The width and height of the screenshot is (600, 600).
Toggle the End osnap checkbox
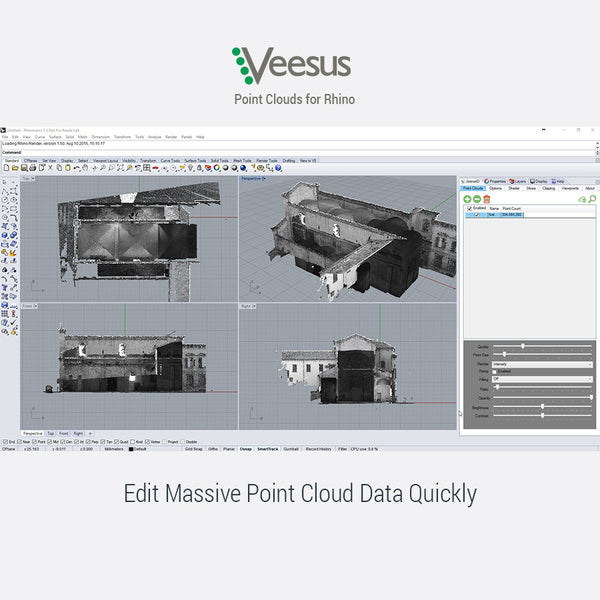(4, 441)
